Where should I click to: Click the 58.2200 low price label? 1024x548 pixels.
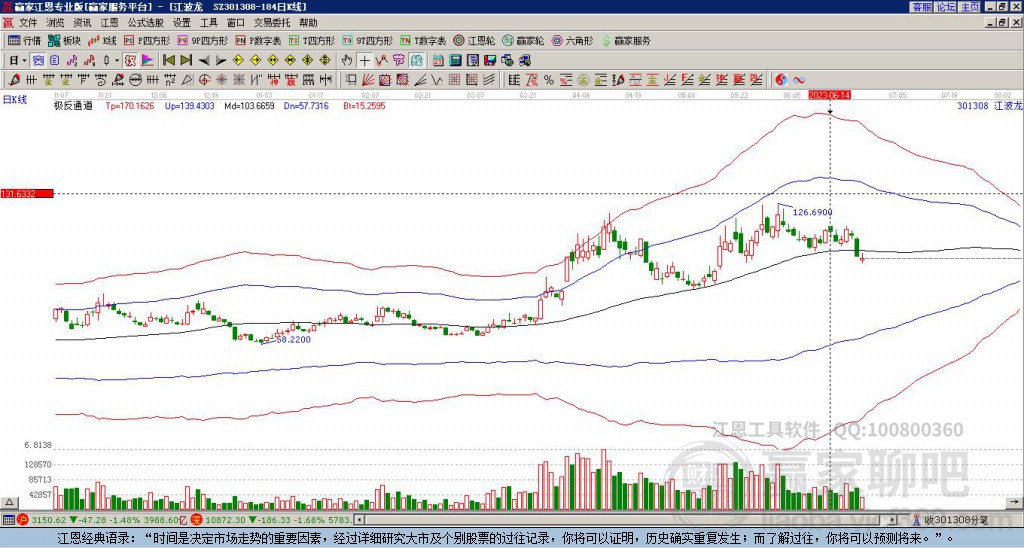click(x=293, y=340)
